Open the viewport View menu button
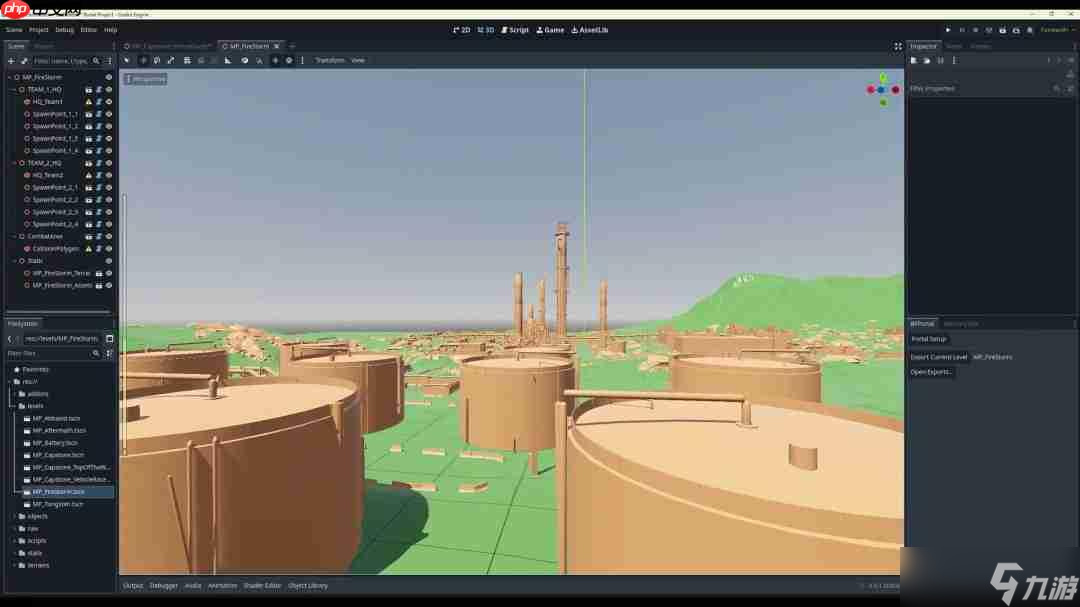 pyautogui.click(x=358, y=61)
